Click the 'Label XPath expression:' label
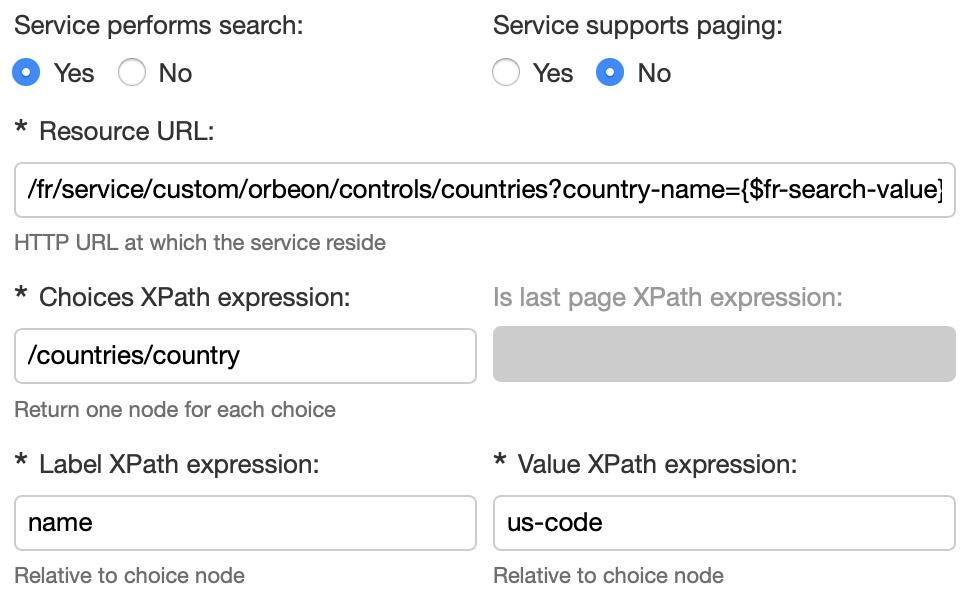 (179, 464)
